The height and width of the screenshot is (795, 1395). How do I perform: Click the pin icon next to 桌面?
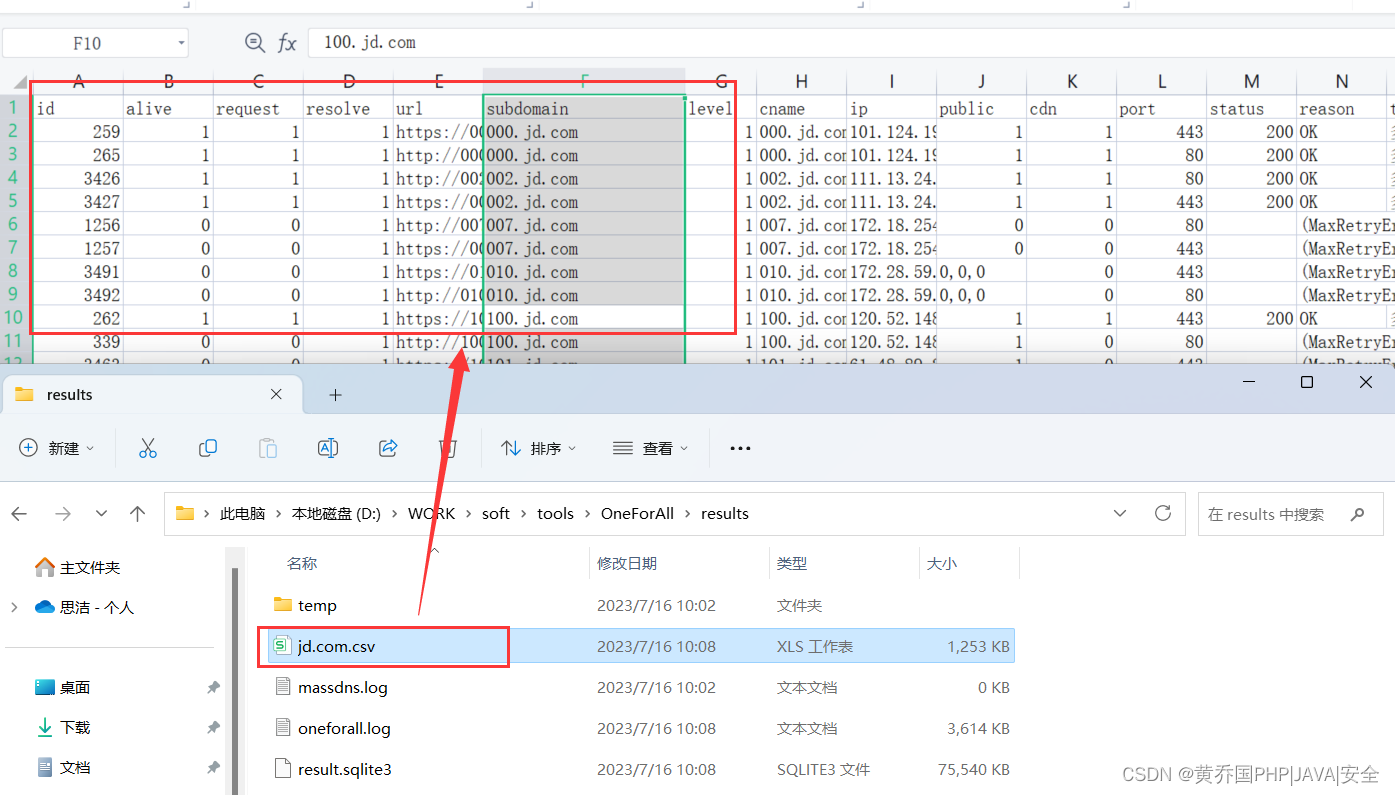(x=213, y=687)
